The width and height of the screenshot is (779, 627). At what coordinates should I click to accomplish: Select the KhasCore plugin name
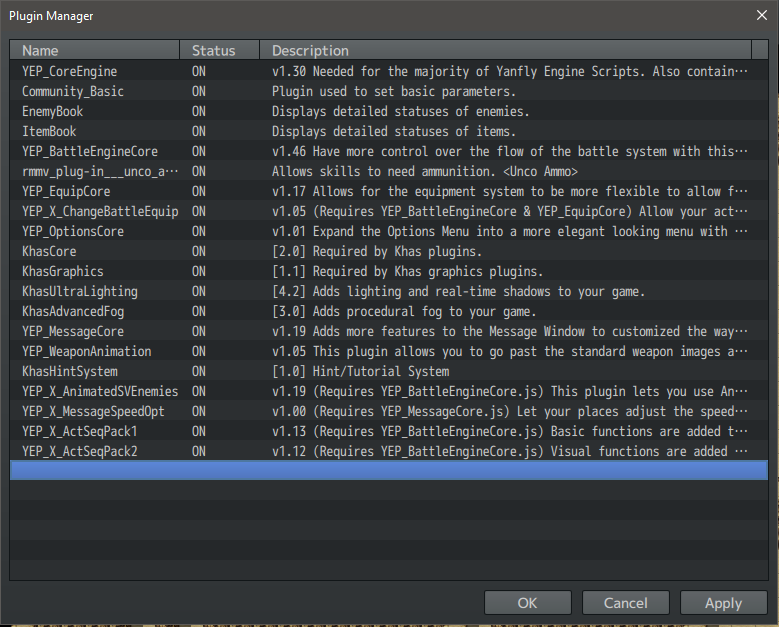coord(49,251)
